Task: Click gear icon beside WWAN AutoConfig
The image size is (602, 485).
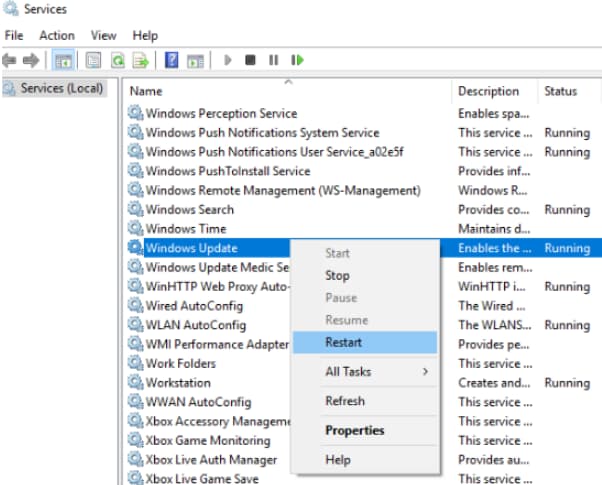Action: (135, 401)
